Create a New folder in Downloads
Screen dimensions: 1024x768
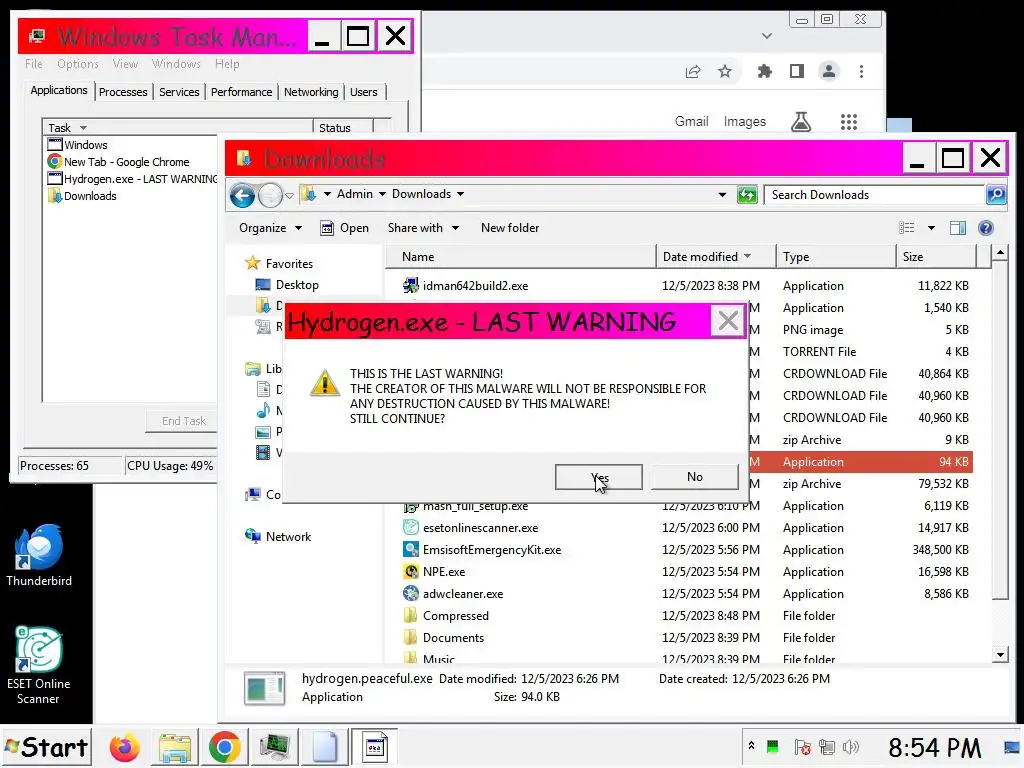[x=510, y=228]
